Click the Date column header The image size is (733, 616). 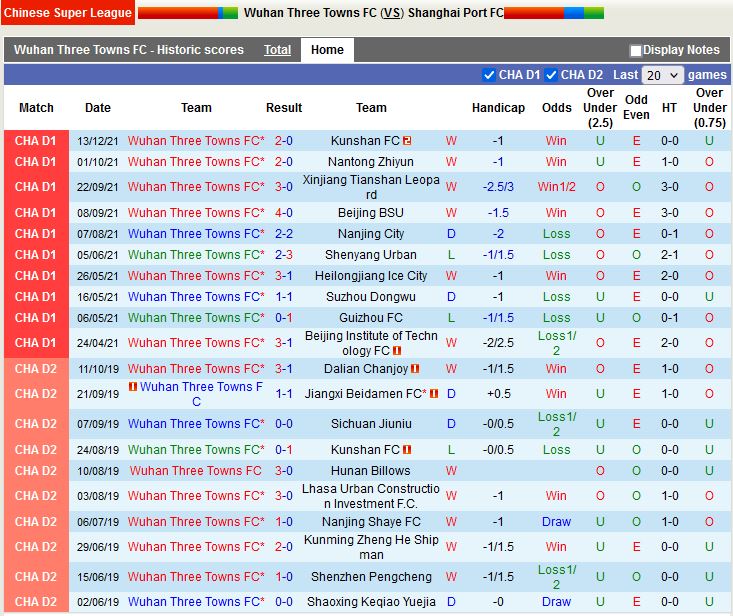pos(98,108)
